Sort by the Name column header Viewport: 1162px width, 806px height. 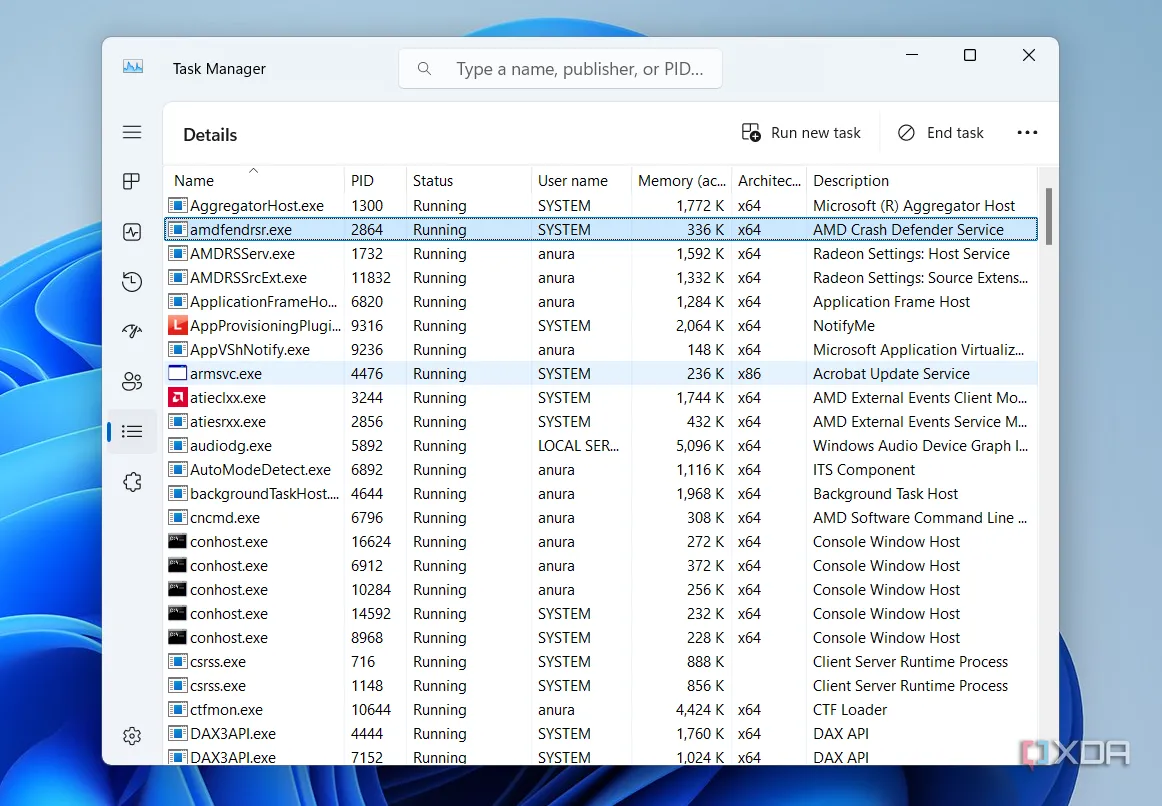pos(194,181)
